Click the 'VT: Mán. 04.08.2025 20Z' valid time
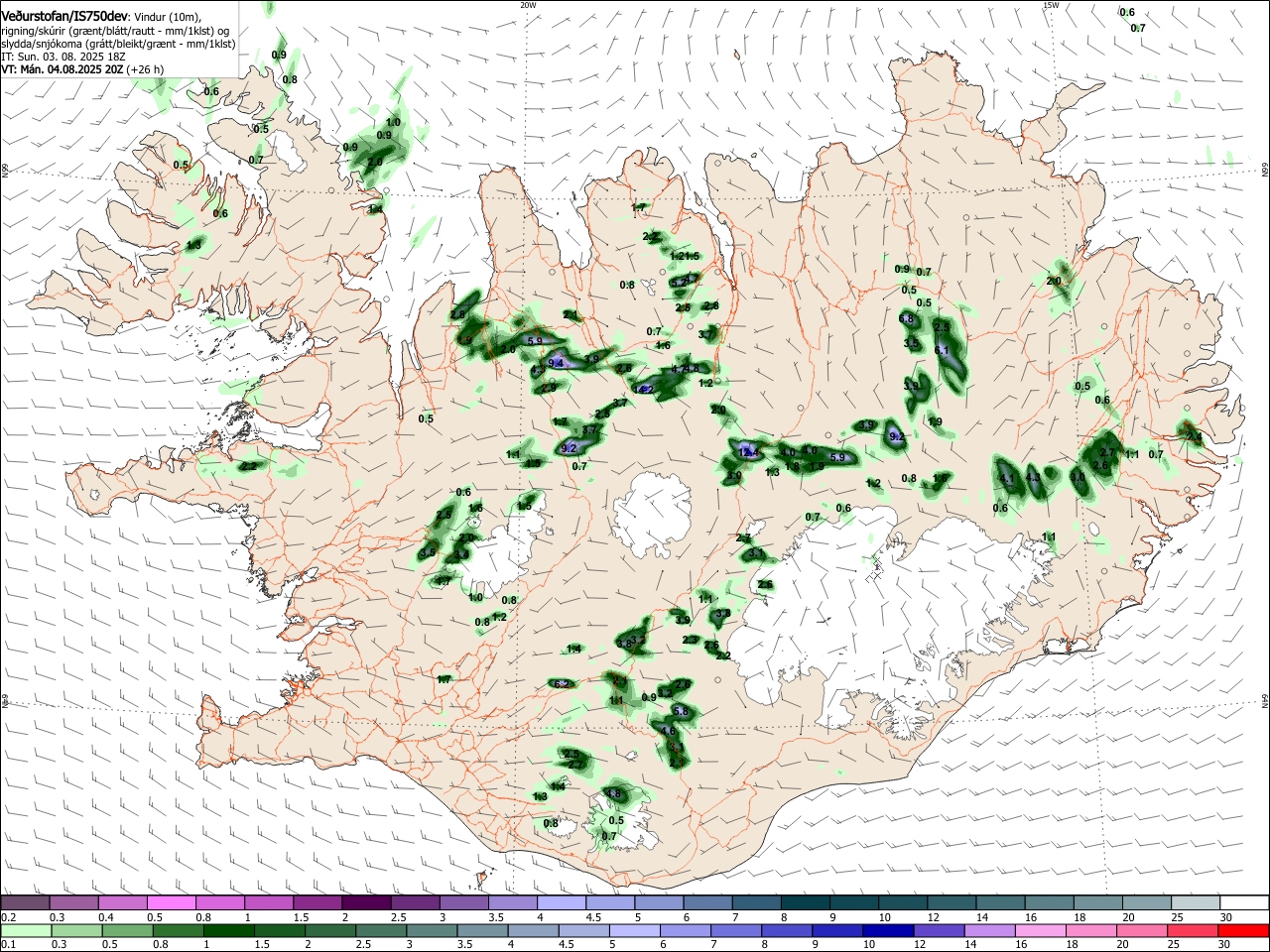1270x952 pixels. point(62,69)
